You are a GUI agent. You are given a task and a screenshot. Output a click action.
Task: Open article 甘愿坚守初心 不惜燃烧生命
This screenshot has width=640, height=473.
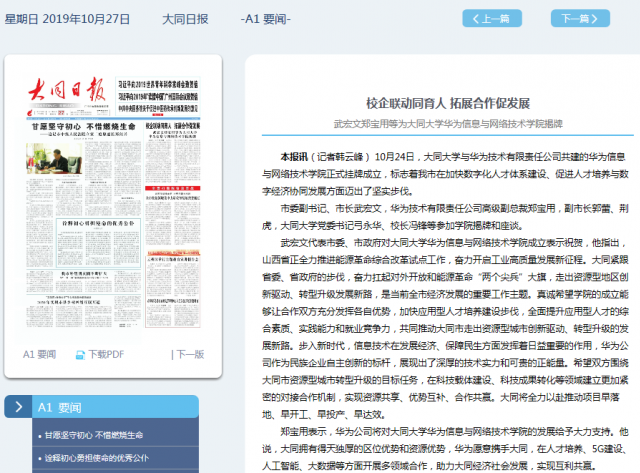pyautogui.click(x=94, y=435)
